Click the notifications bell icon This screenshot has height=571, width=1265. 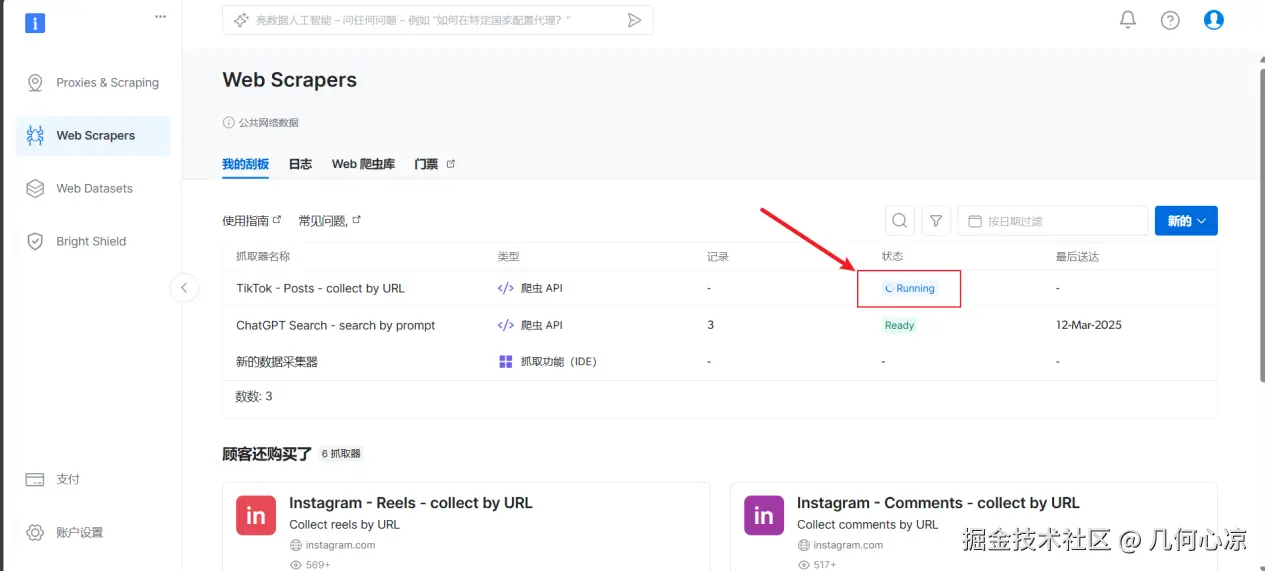point(1128,20)
